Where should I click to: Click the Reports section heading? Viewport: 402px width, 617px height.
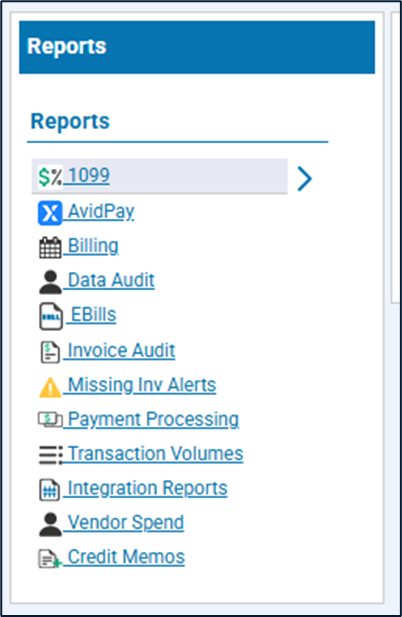(70, 121)
